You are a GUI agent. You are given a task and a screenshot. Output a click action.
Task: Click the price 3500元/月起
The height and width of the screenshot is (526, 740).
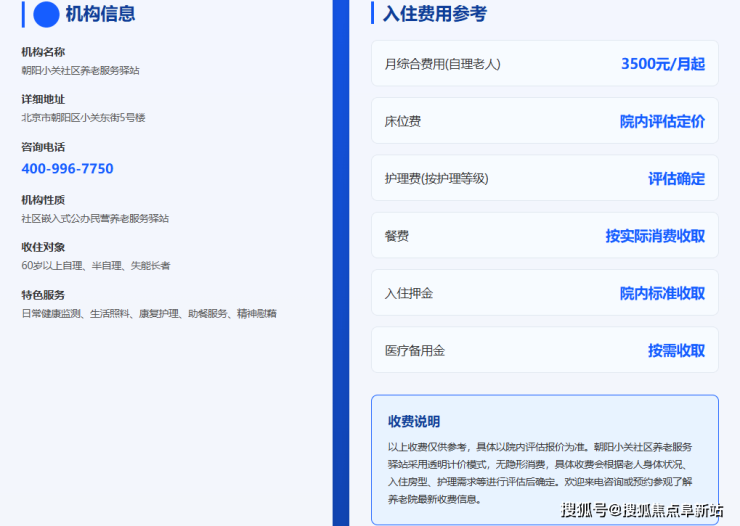click(x=663, y=64)
